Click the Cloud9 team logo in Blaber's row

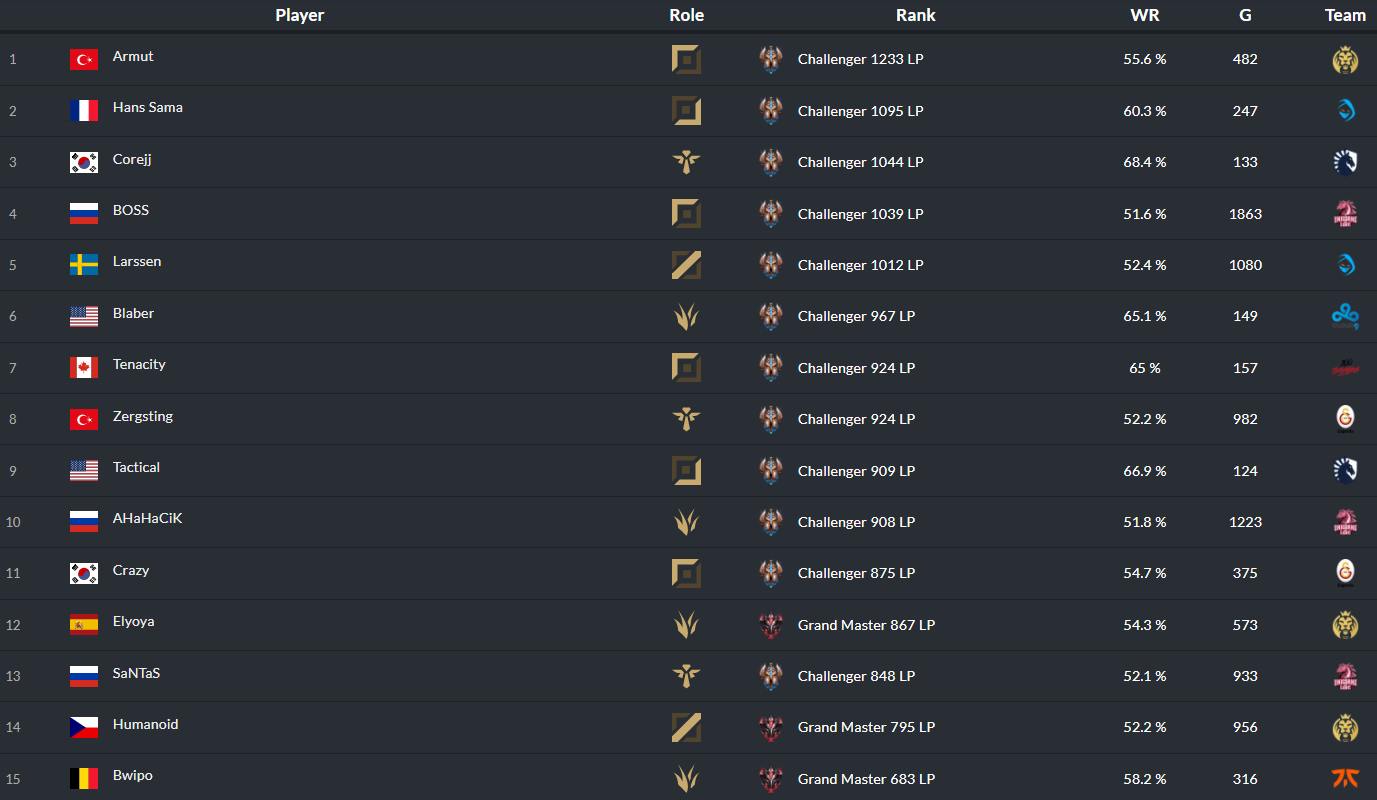[1345, 317]
